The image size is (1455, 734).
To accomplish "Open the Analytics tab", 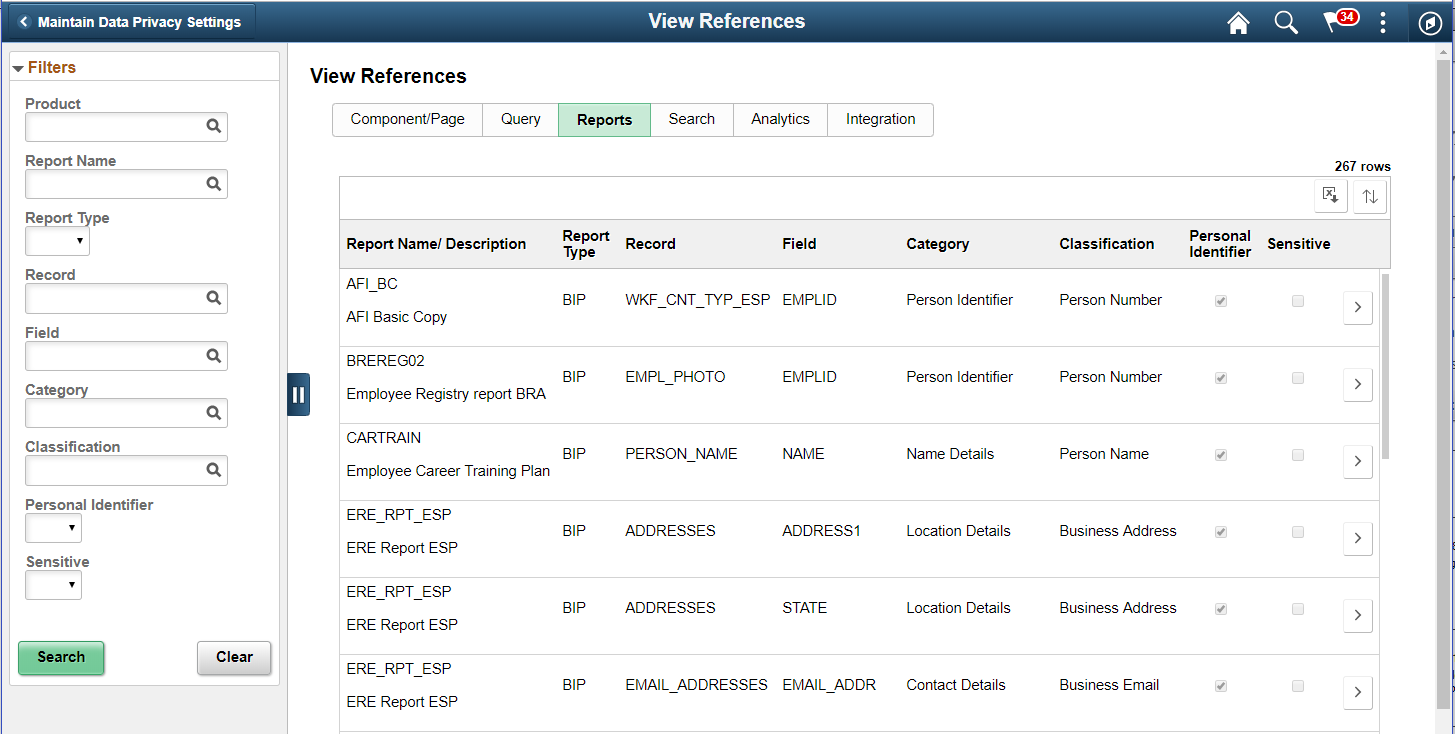I will click(780, 119).
